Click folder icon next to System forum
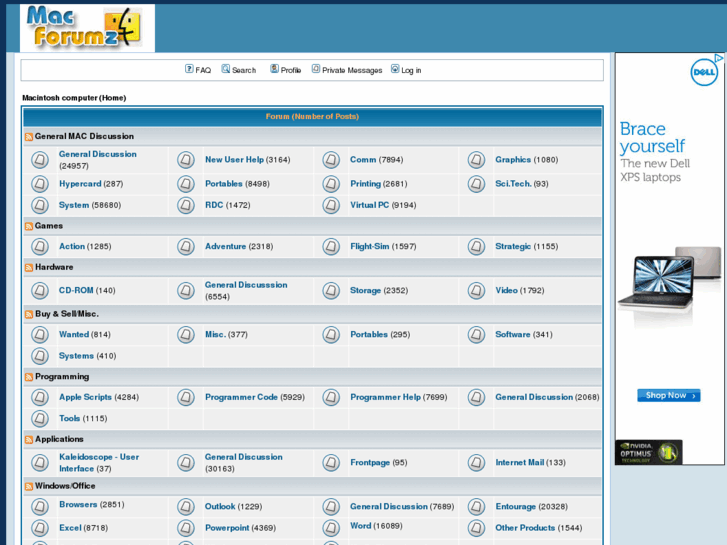Image resolution: width=727 pixels, height=545 pixels. 40,205
